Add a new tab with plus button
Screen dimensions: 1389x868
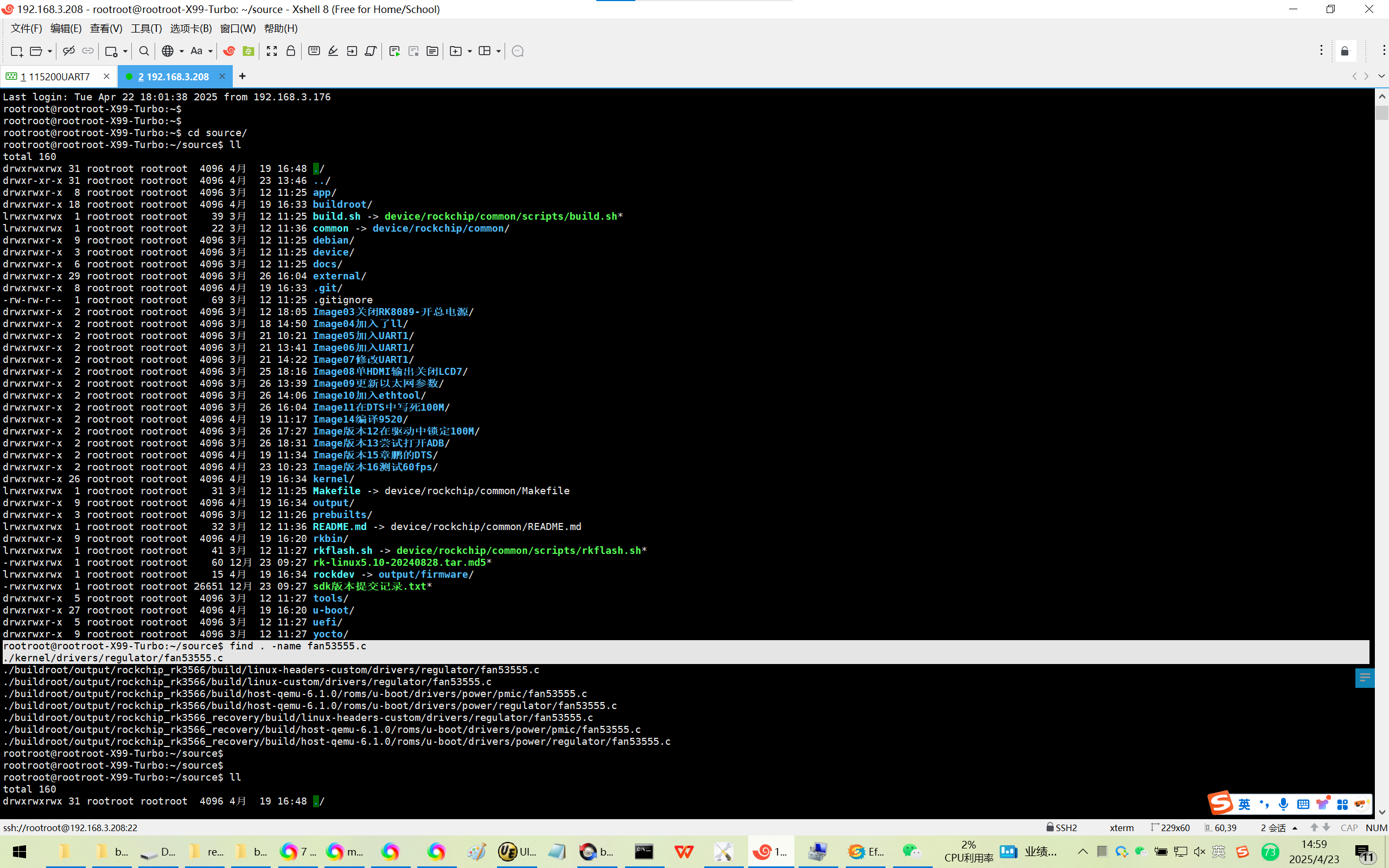point(242,76)
